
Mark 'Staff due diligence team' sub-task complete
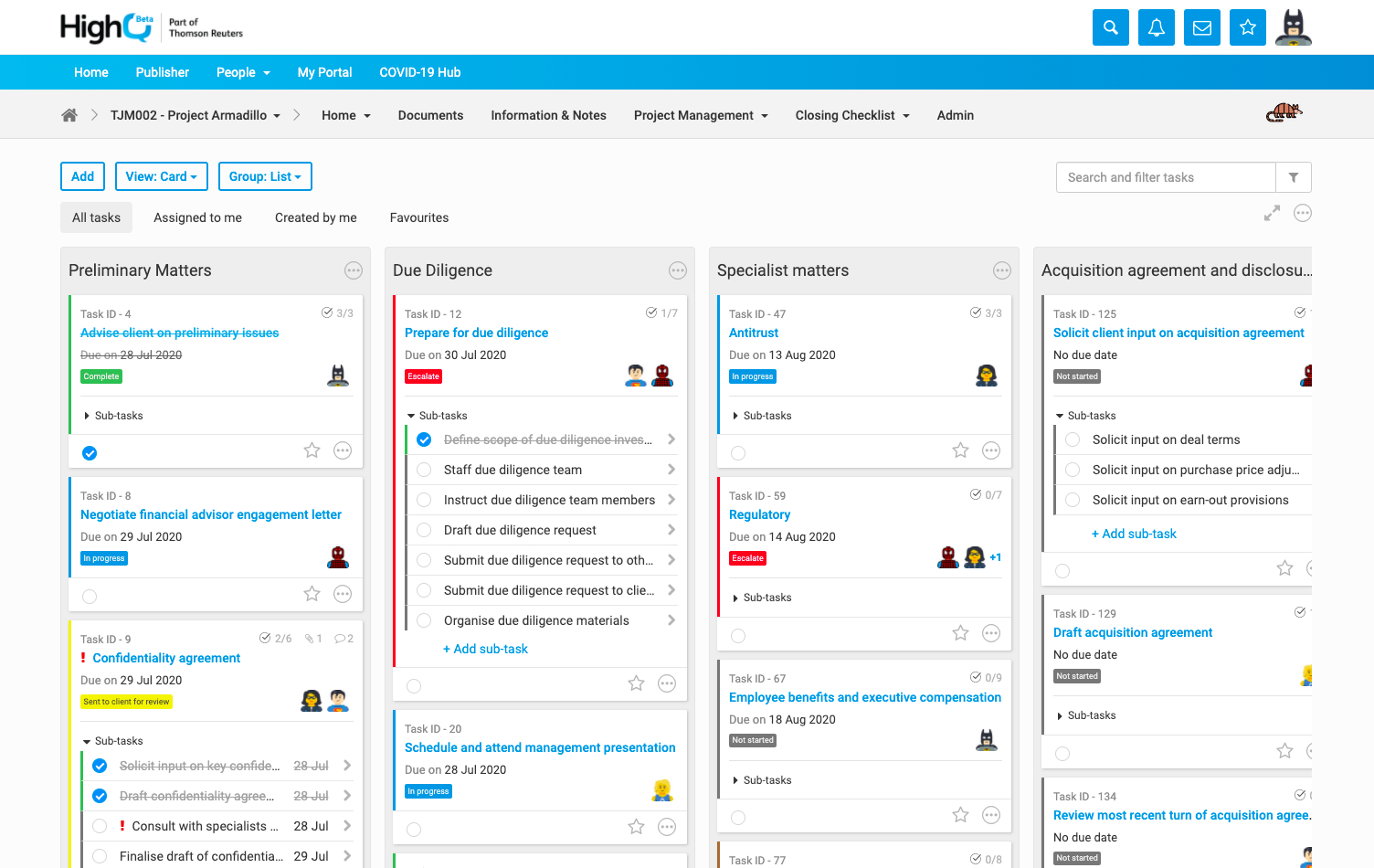coord(424,470)
